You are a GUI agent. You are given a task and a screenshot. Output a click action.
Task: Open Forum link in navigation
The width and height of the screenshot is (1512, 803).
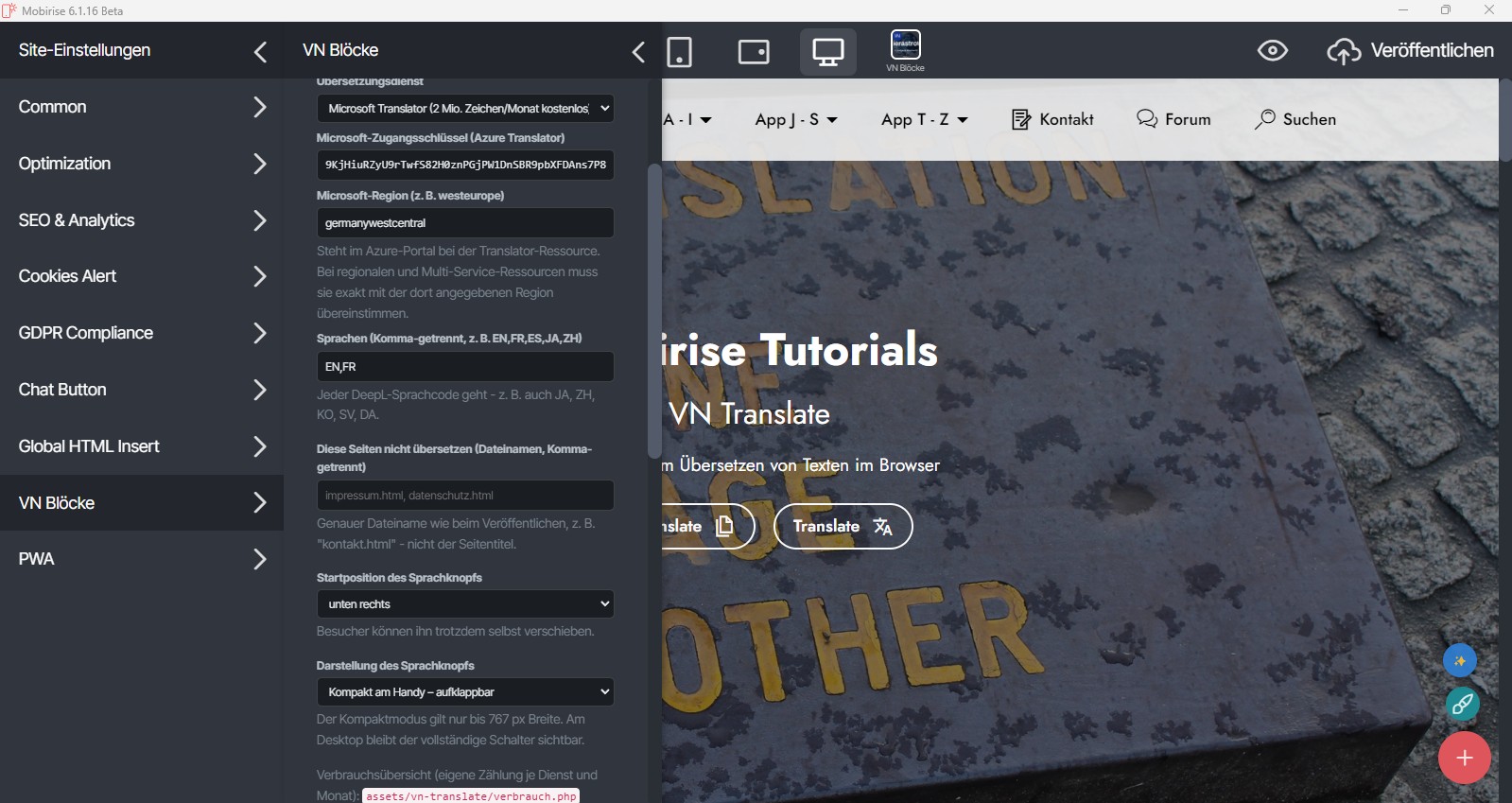tap(1173, 119)
